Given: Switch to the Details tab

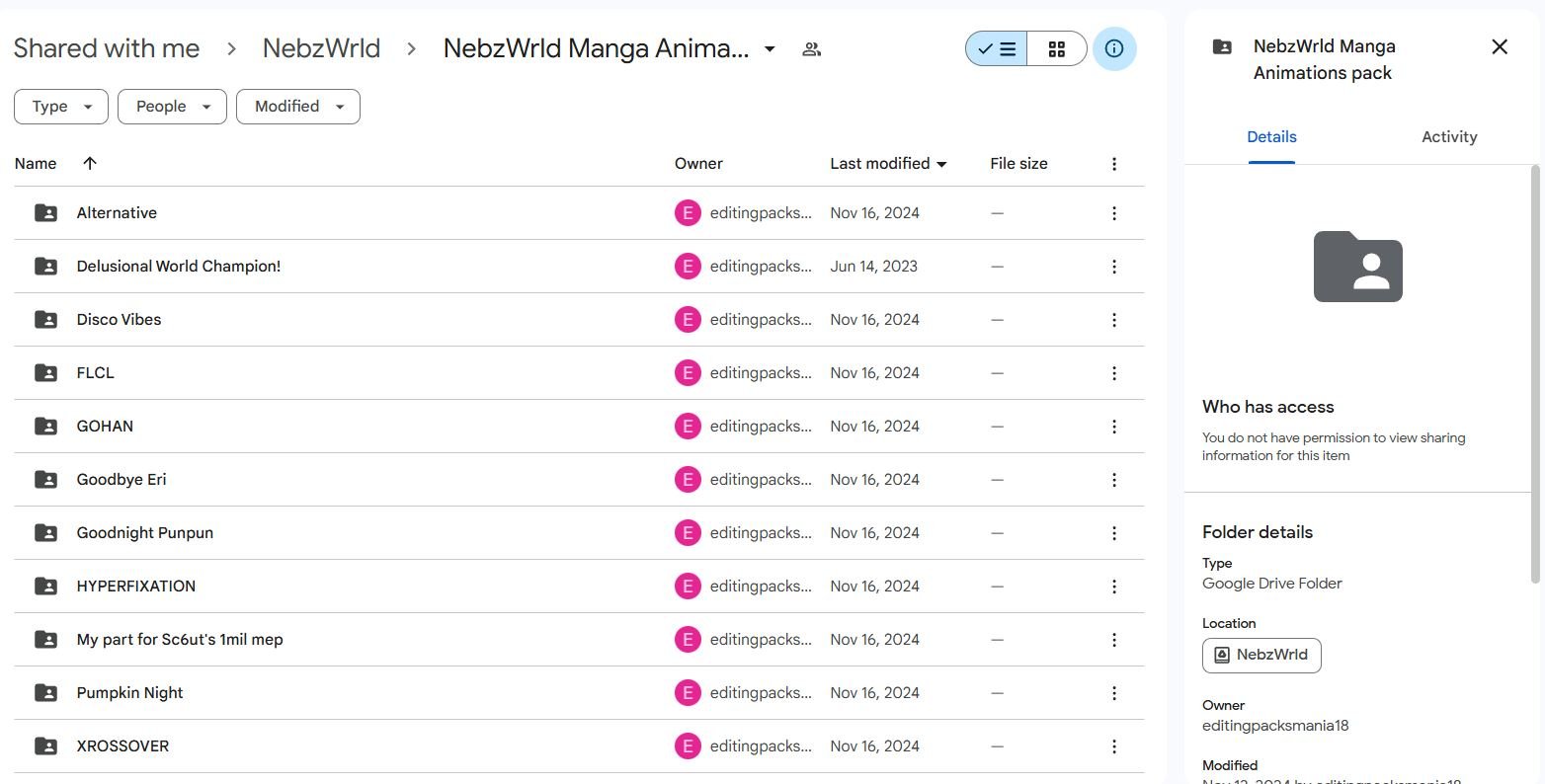Looking at the screenshot, I should 1271,137.
